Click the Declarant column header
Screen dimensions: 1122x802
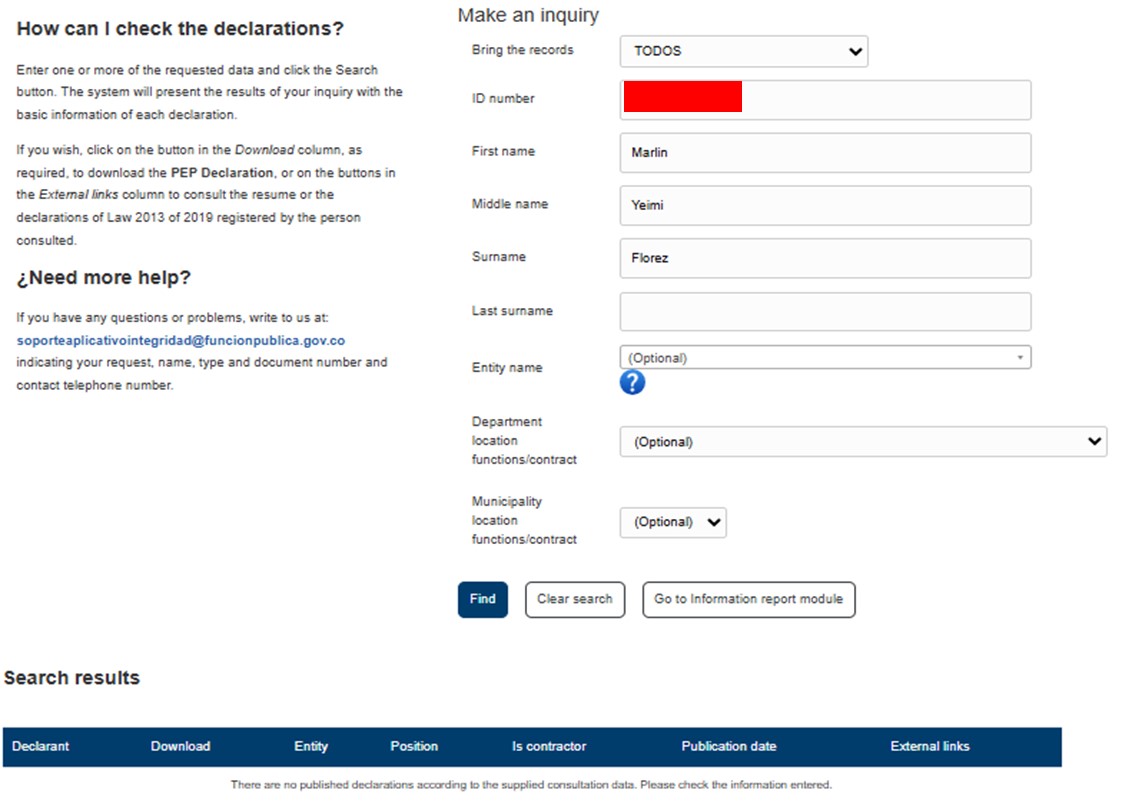tap(41, 747)
